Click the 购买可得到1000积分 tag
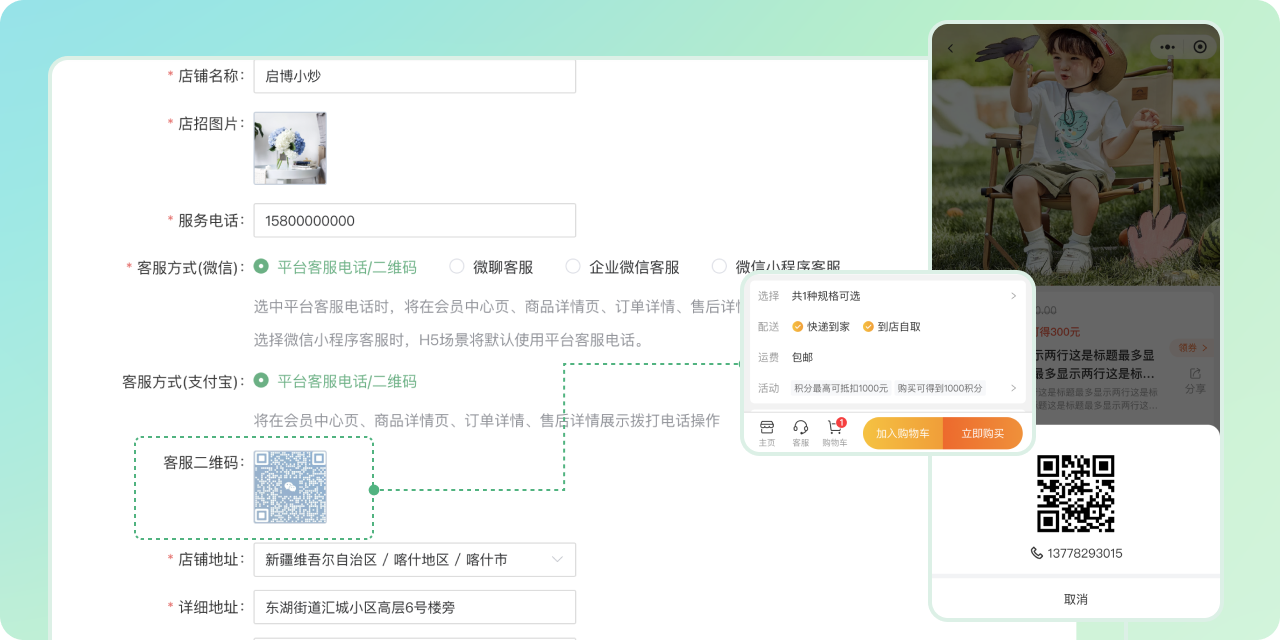1280x640 pixels. point(940,388)
